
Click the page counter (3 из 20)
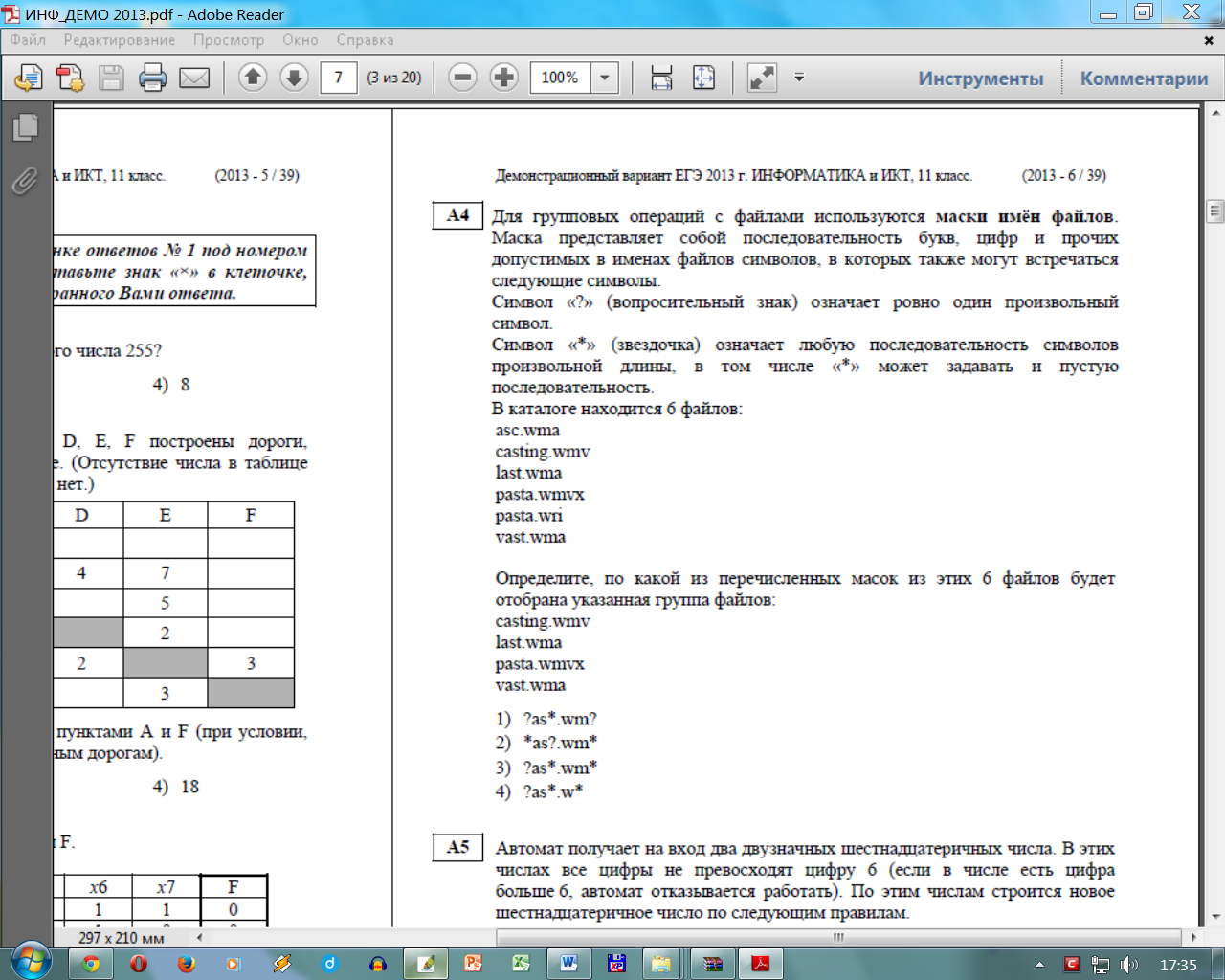[x=394, y=78]
